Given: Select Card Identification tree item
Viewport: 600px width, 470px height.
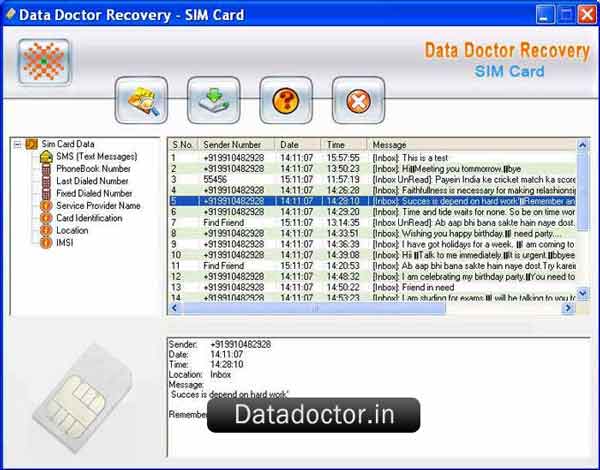Looking at the screenshot, I should (89, 218).
